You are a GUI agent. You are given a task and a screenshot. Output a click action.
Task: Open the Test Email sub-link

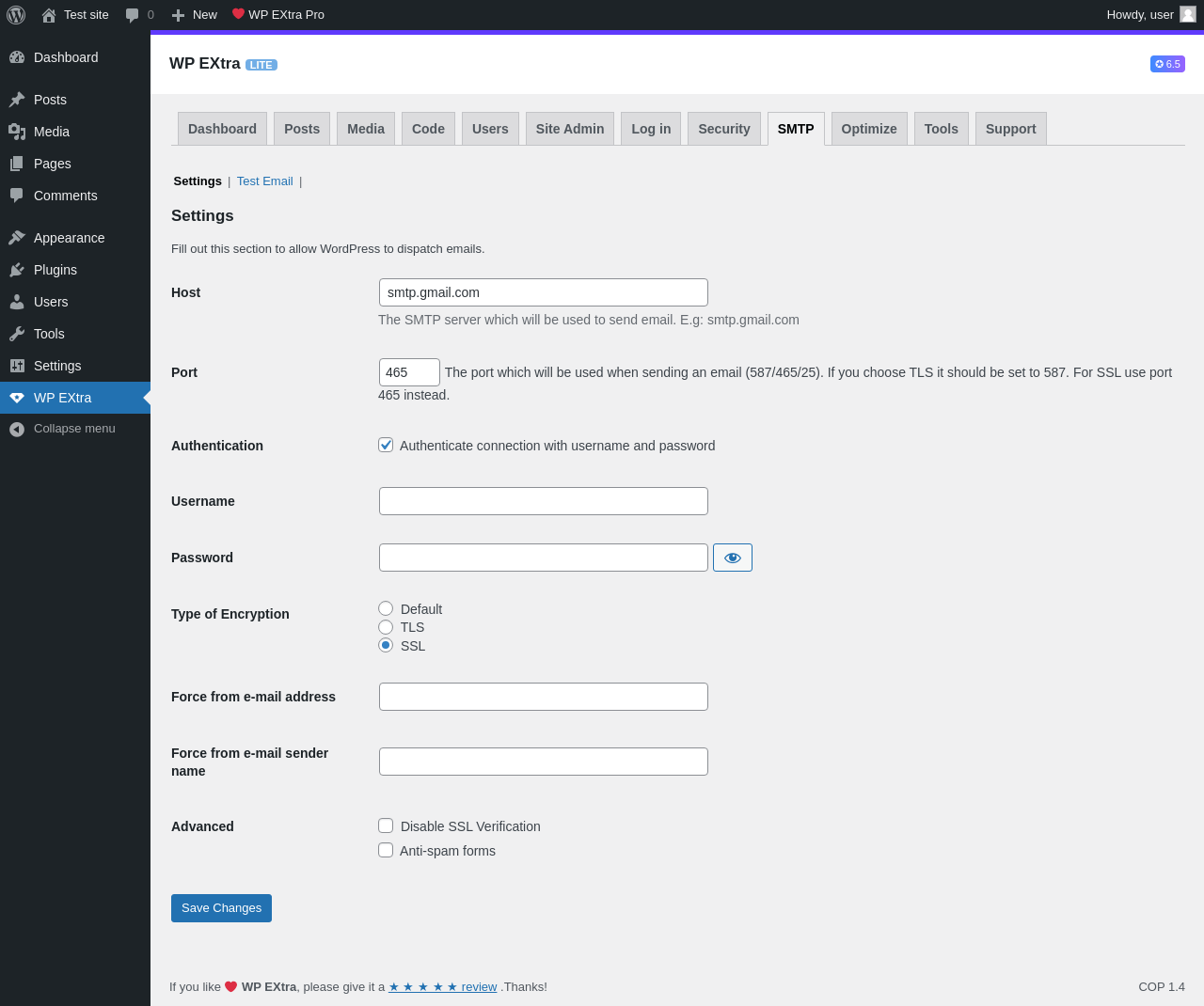pos(265,181)
